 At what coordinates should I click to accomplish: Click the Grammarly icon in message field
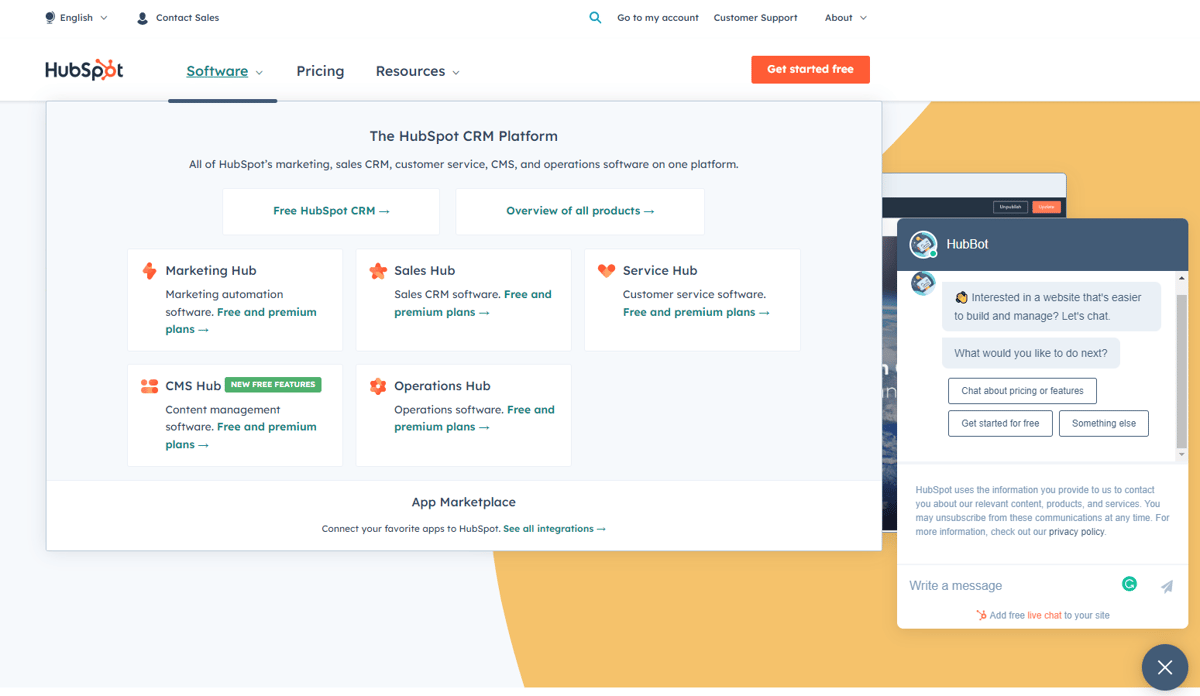tap(1129, 584)
